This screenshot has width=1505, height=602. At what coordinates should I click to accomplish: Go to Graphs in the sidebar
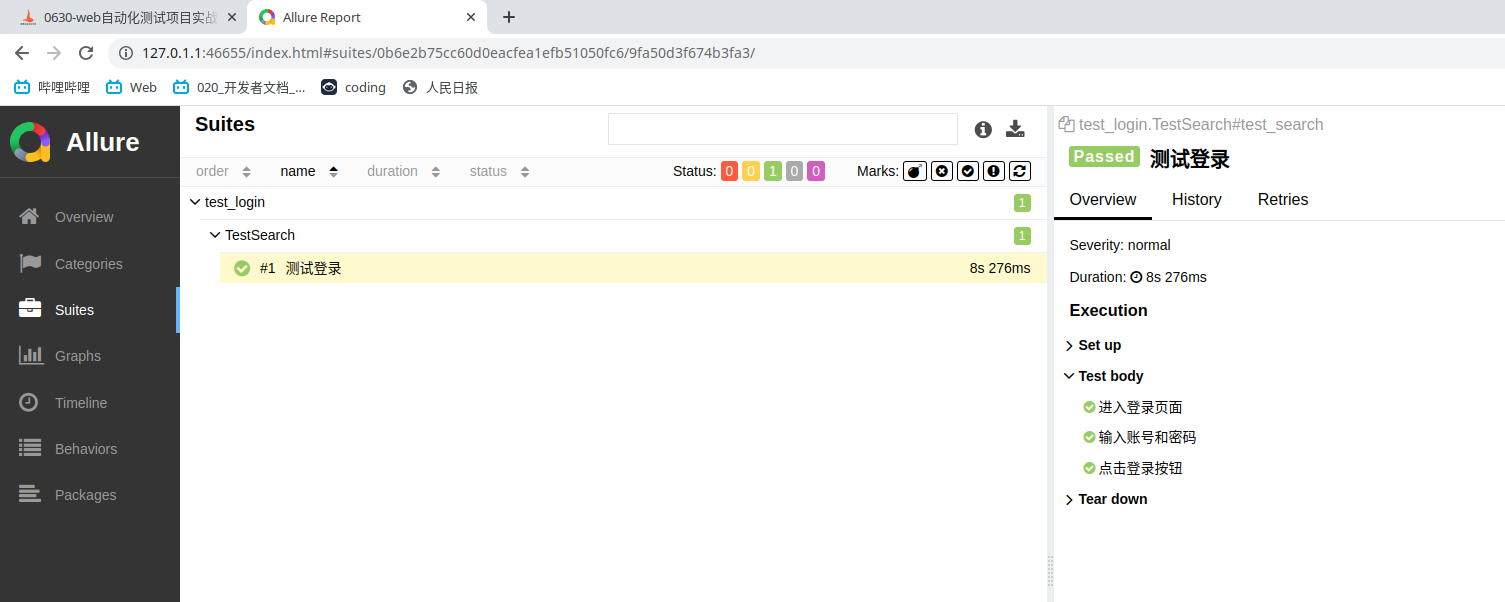78,356
